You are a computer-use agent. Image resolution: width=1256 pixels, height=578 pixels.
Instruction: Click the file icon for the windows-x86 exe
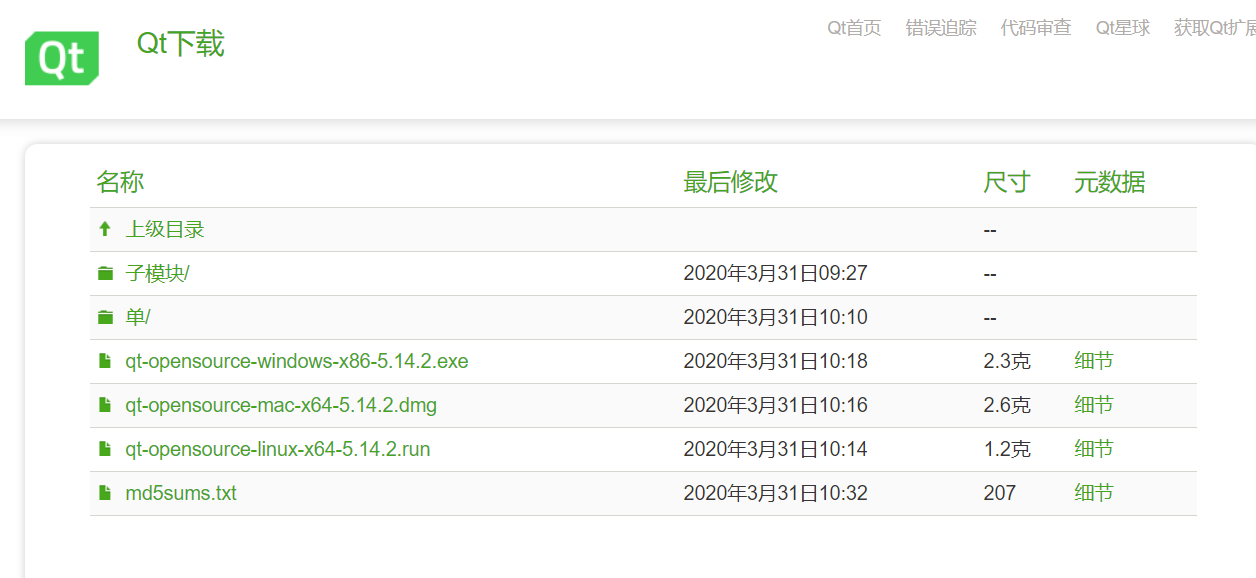[x=105, y=361]
